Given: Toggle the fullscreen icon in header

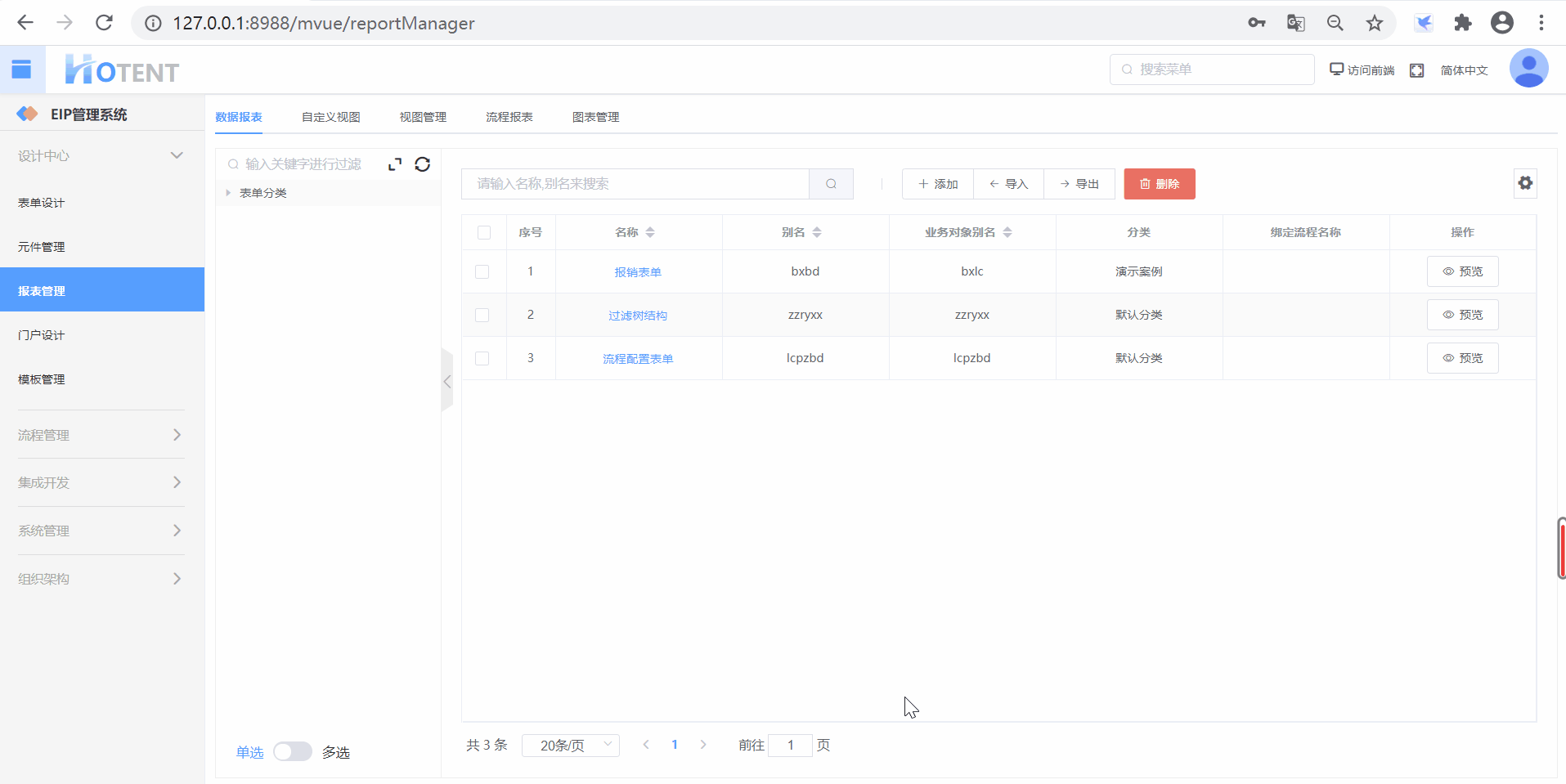Looking at the screenshot, I should [x=1416, y=70].
